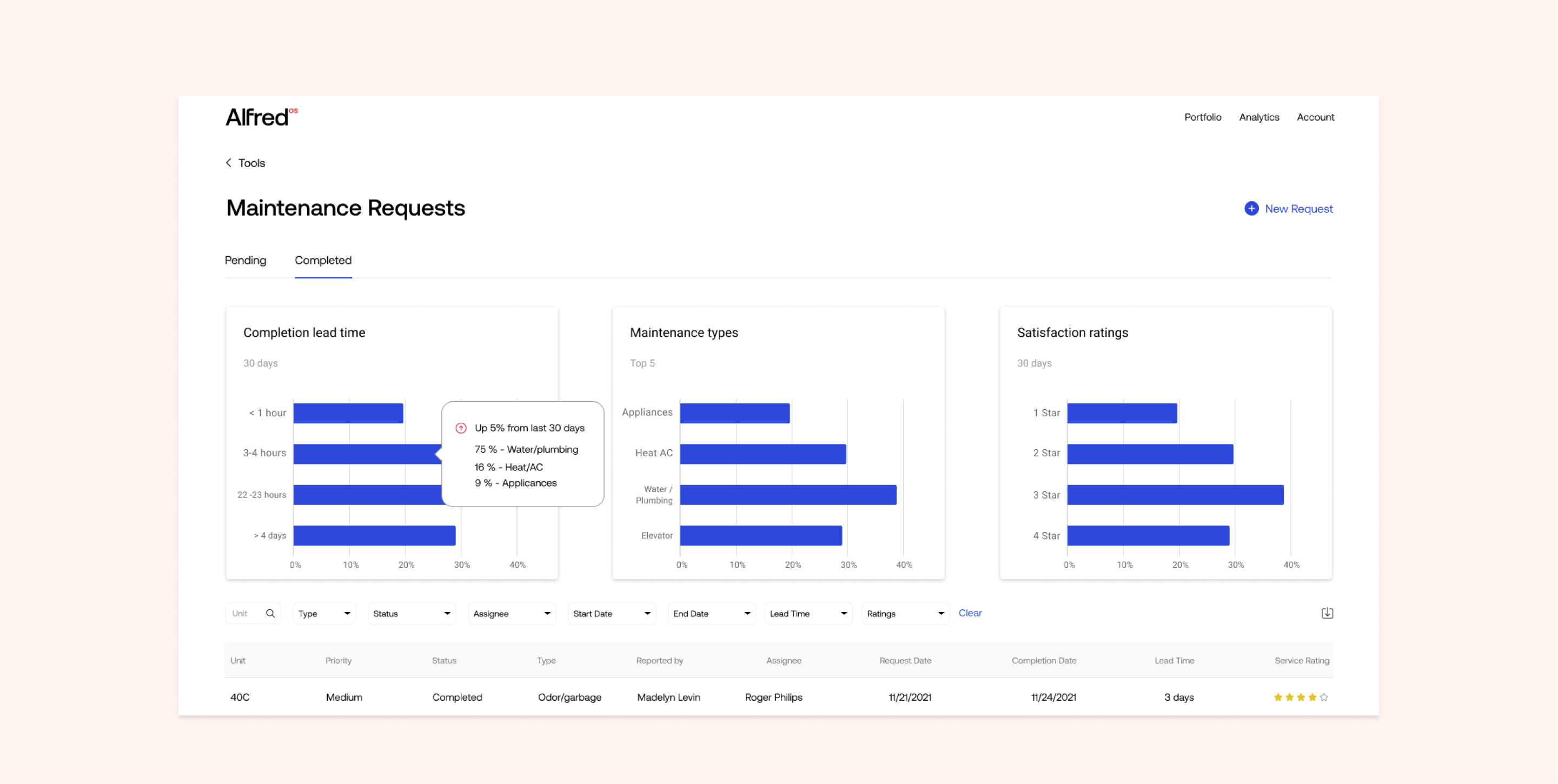Click the search magnifier in Unit field
Viewport: 1558px width, 784px height.
pos(270,613)
